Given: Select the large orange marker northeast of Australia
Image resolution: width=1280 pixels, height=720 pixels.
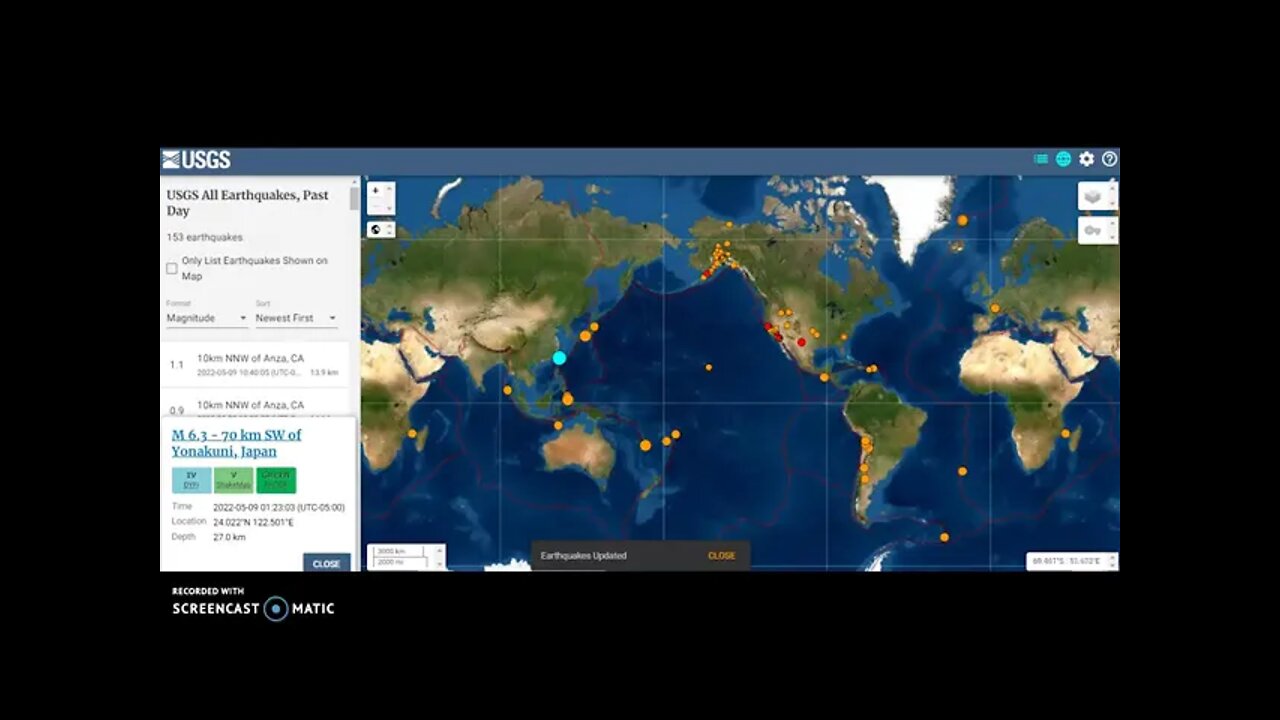Looking at the screenshot, I should click(645, 445).
